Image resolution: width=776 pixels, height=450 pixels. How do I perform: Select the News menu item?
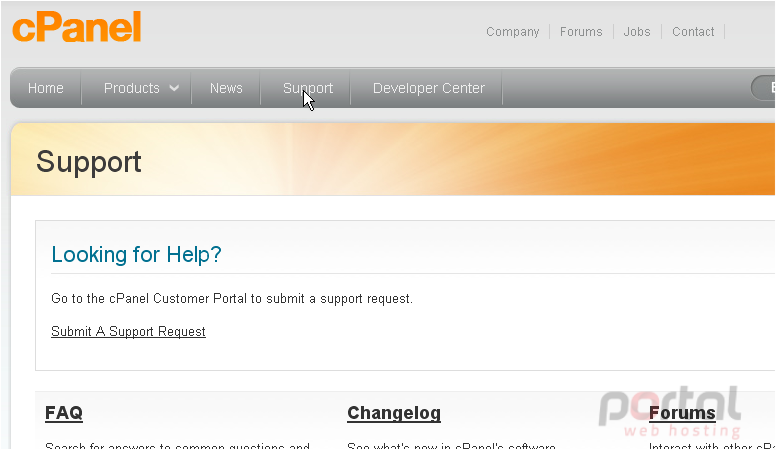(x=226, y=88)
